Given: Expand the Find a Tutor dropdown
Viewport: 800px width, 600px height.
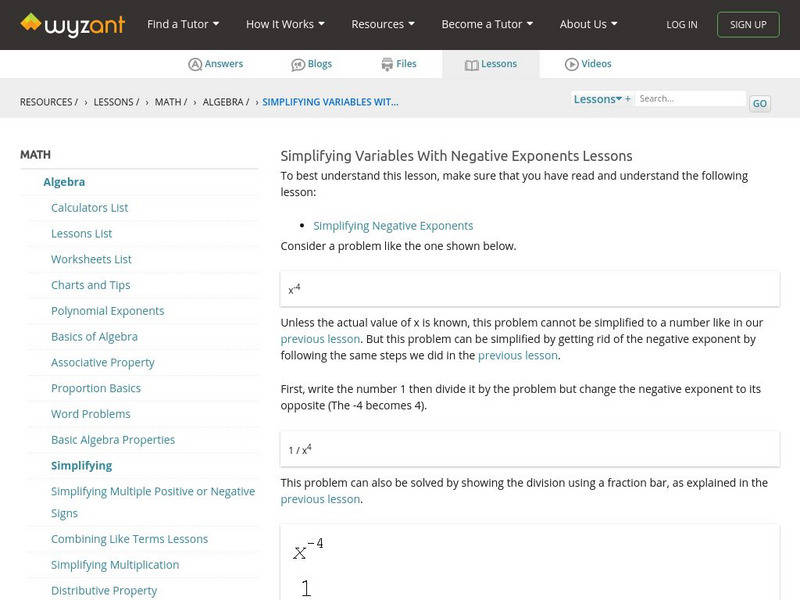Looking at the screenshot, I should coord(183,24).
